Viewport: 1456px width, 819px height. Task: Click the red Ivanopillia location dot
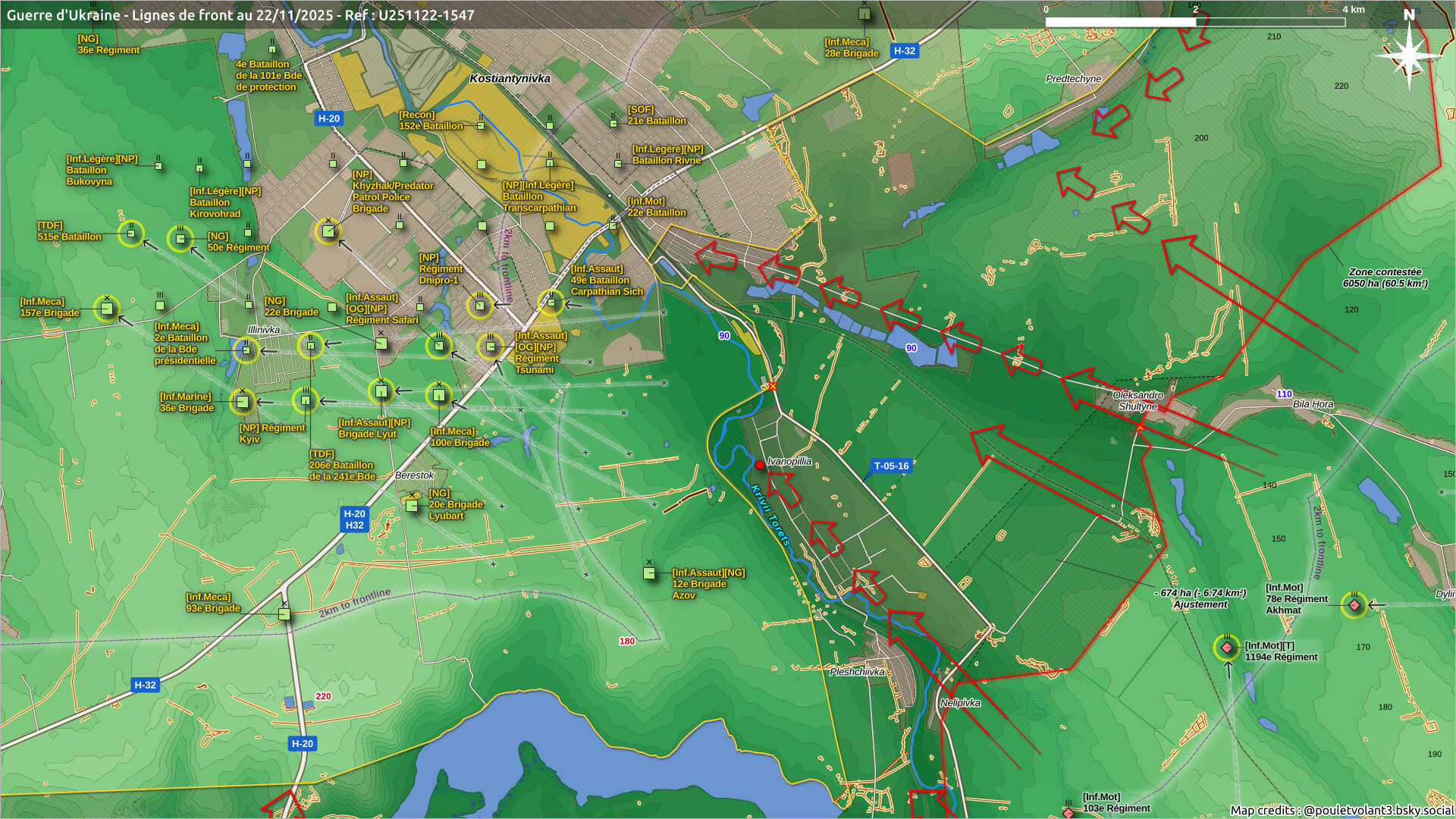(x=759, y=465)
